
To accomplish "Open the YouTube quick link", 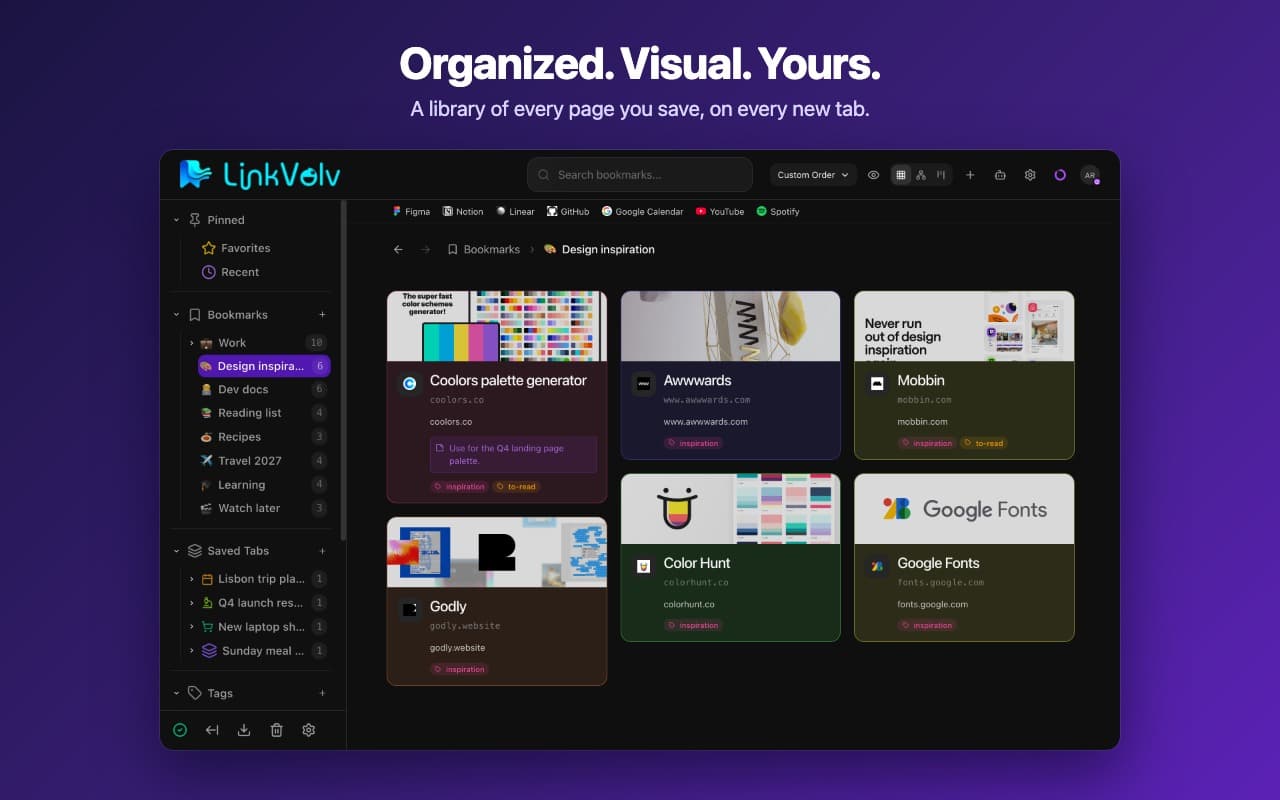I will pos(720,212).
